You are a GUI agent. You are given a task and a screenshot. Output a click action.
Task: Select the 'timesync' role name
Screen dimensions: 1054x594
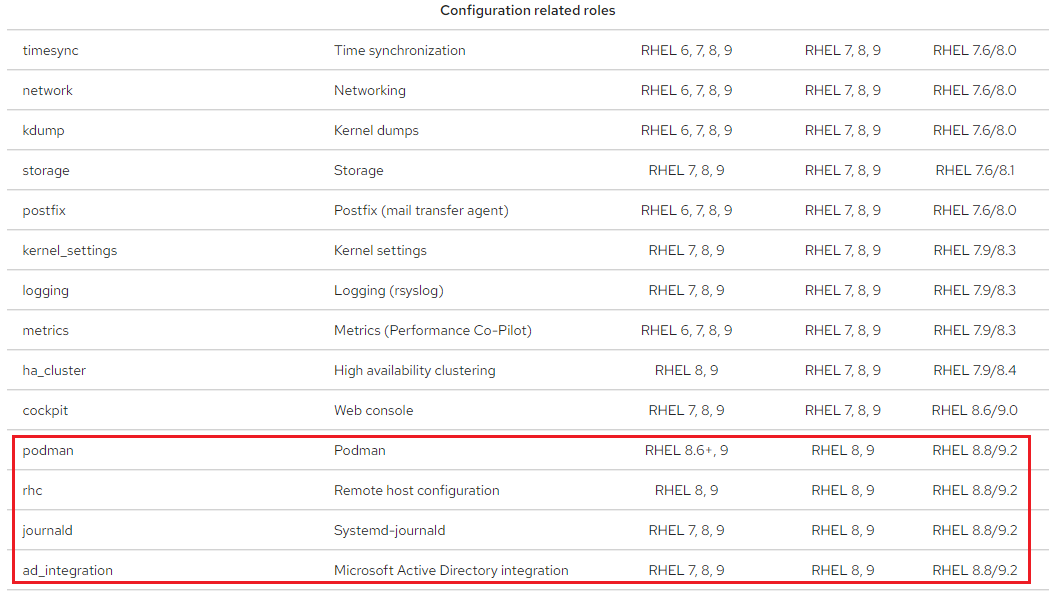50,50
